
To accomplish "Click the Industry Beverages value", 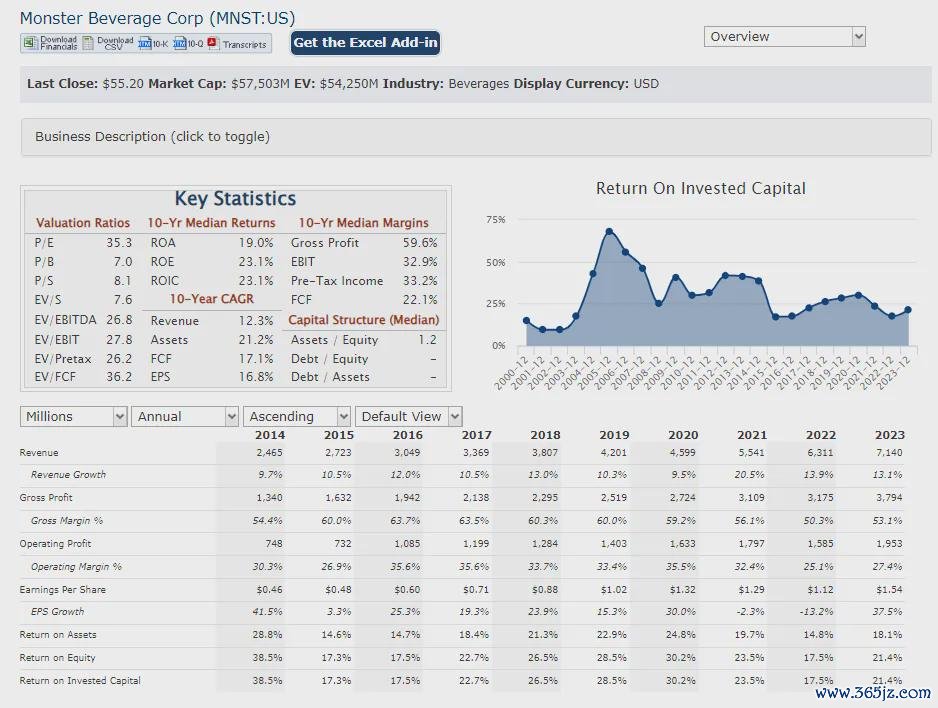I will 479,84.
